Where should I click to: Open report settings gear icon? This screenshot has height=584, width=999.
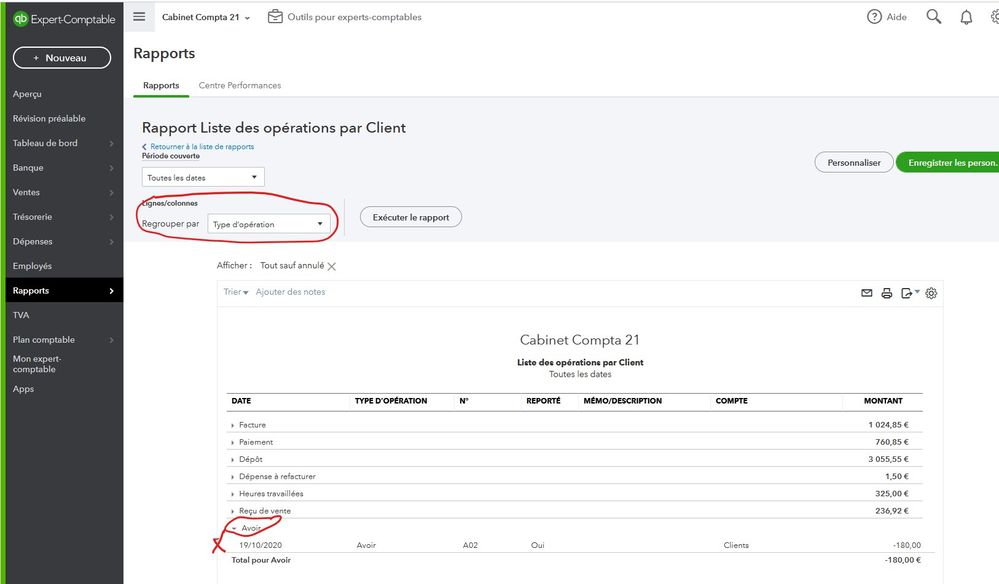(x=931, y=293)
